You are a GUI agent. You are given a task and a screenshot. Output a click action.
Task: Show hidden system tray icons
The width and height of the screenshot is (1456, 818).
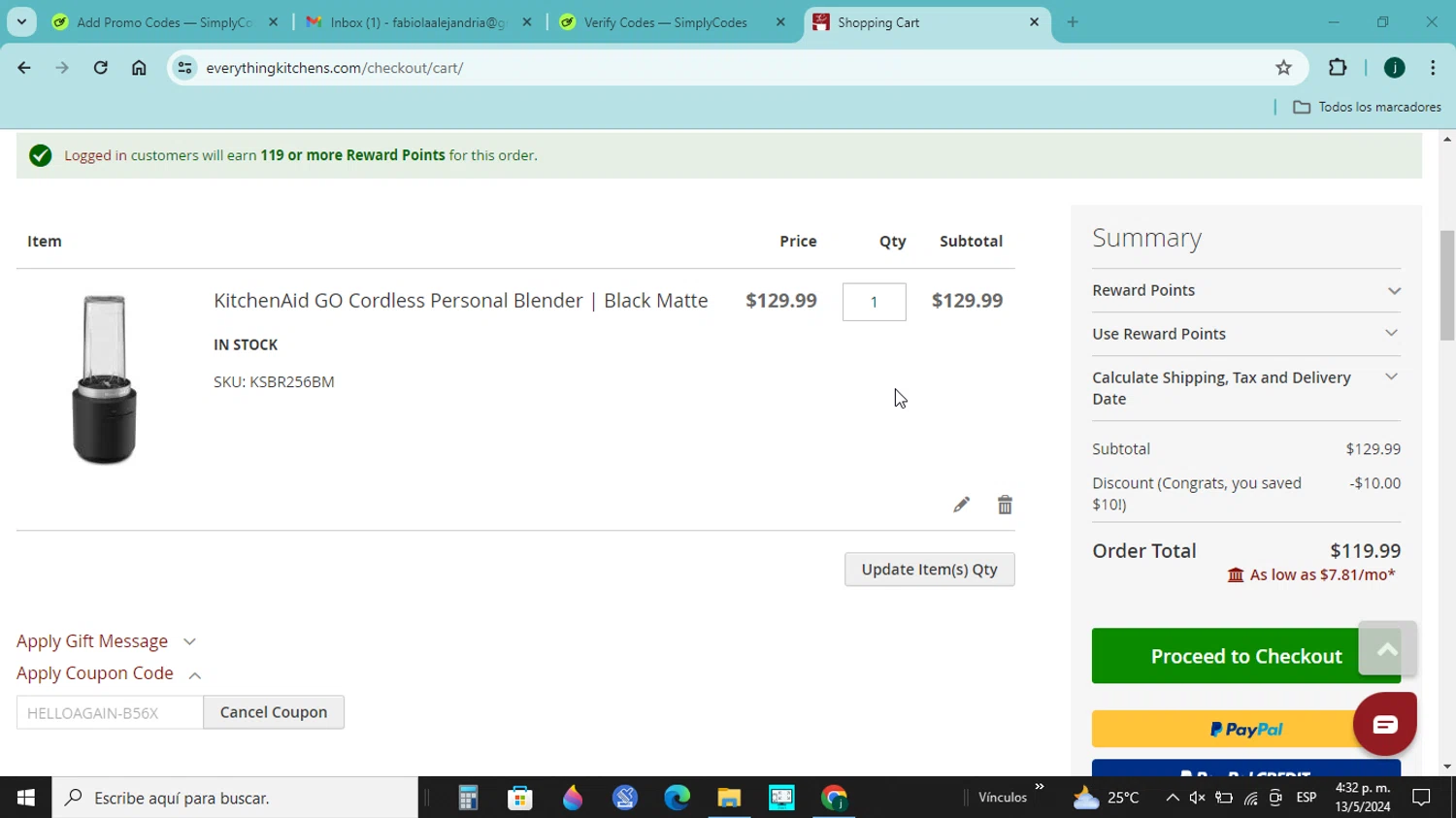[1173, 798]
